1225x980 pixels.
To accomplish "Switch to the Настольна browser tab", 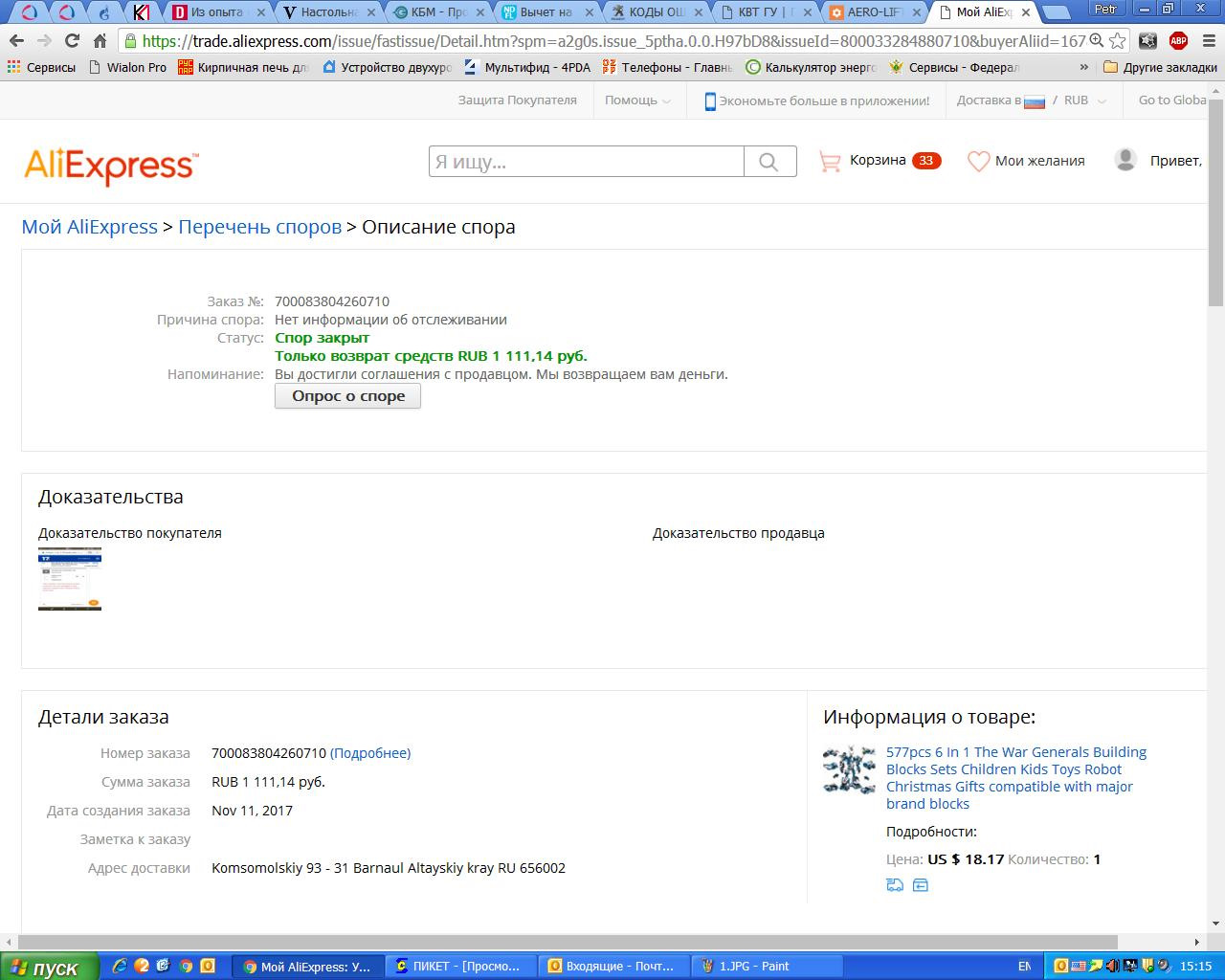I will 328,12.
